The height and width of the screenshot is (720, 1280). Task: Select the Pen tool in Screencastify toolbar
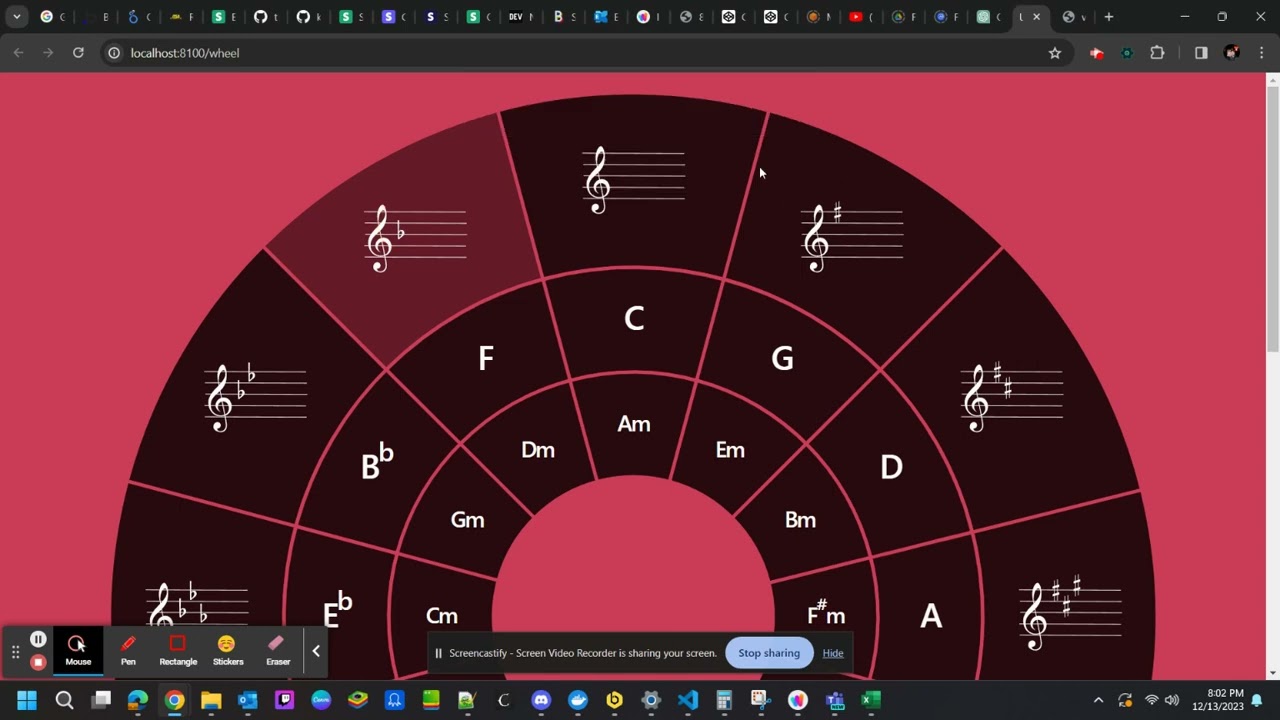pos(128,650)
